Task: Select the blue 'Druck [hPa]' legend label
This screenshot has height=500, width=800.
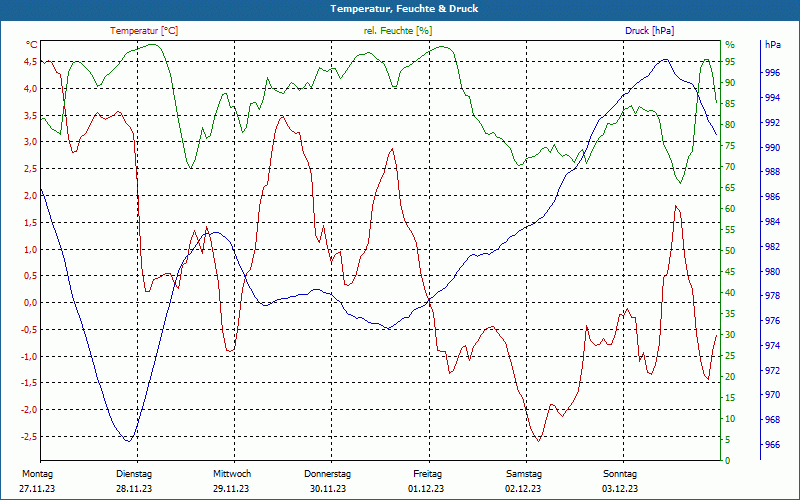Action: (649, 31)
